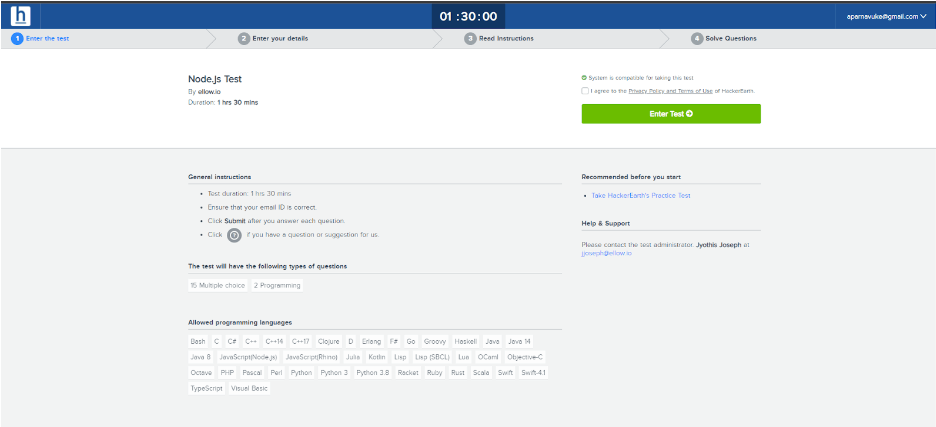Image resolution: width=936 pixels, height=427 pixels.
Task: Check the agree to Privacy Policy checkbox
Action: (585, 90)
